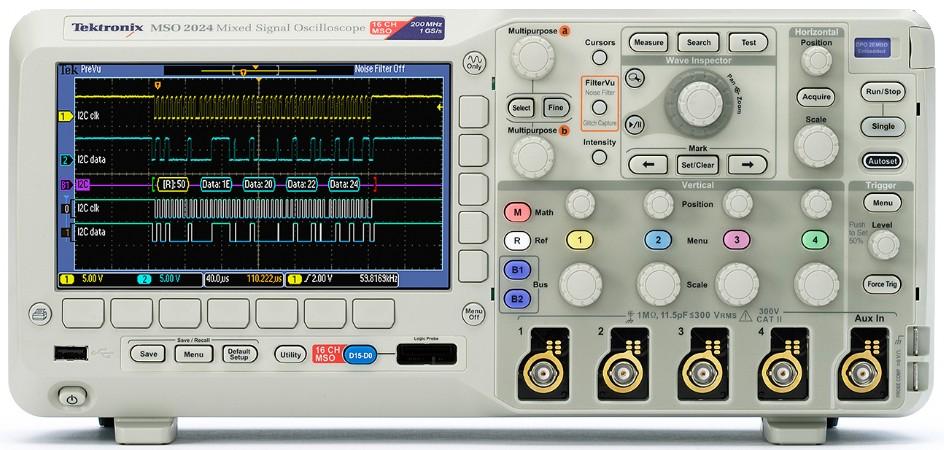Toggle channel 2 with the blue button
The image size is (944, 450).
pos(658,240)
